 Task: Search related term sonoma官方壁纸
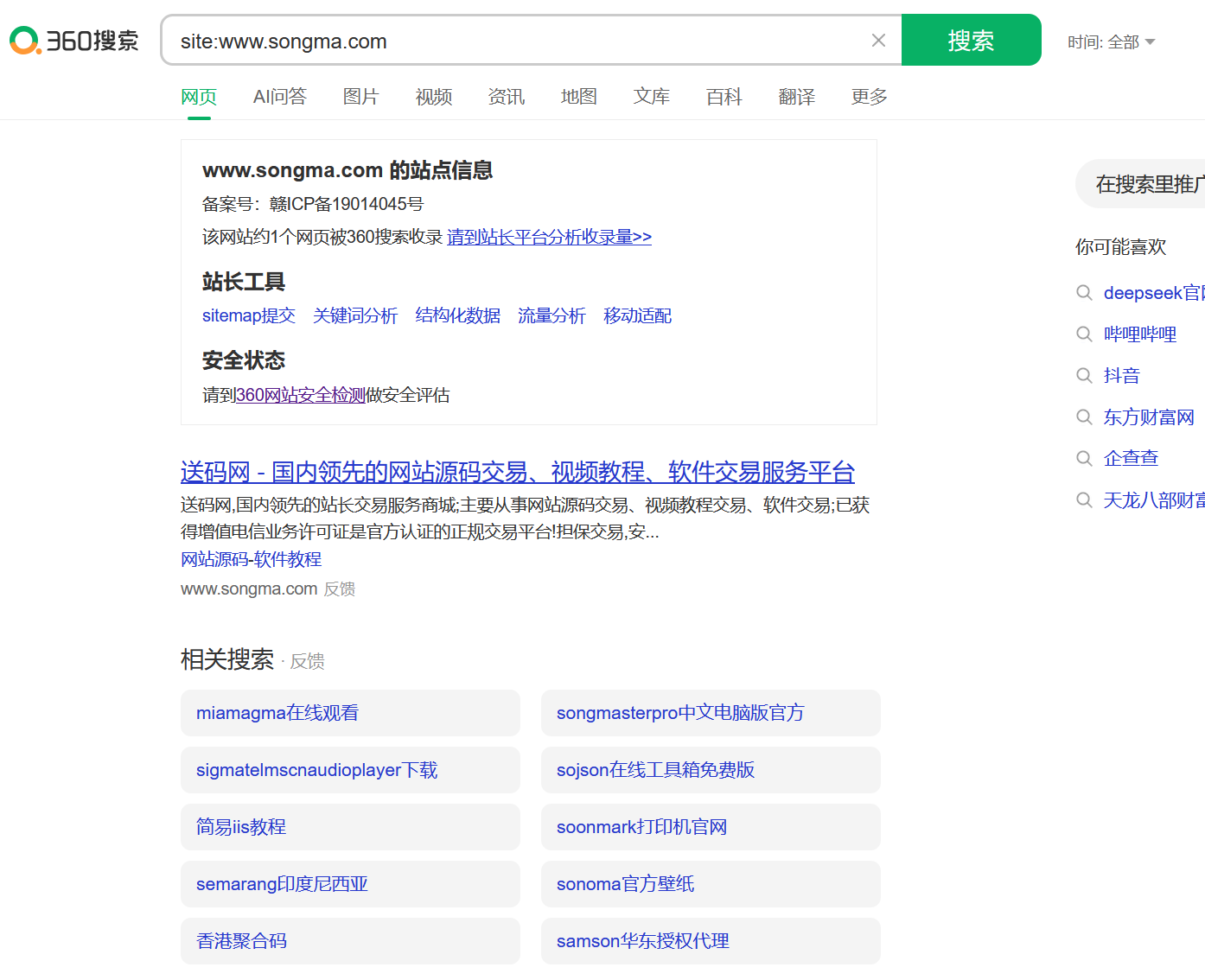click(711, 884)
